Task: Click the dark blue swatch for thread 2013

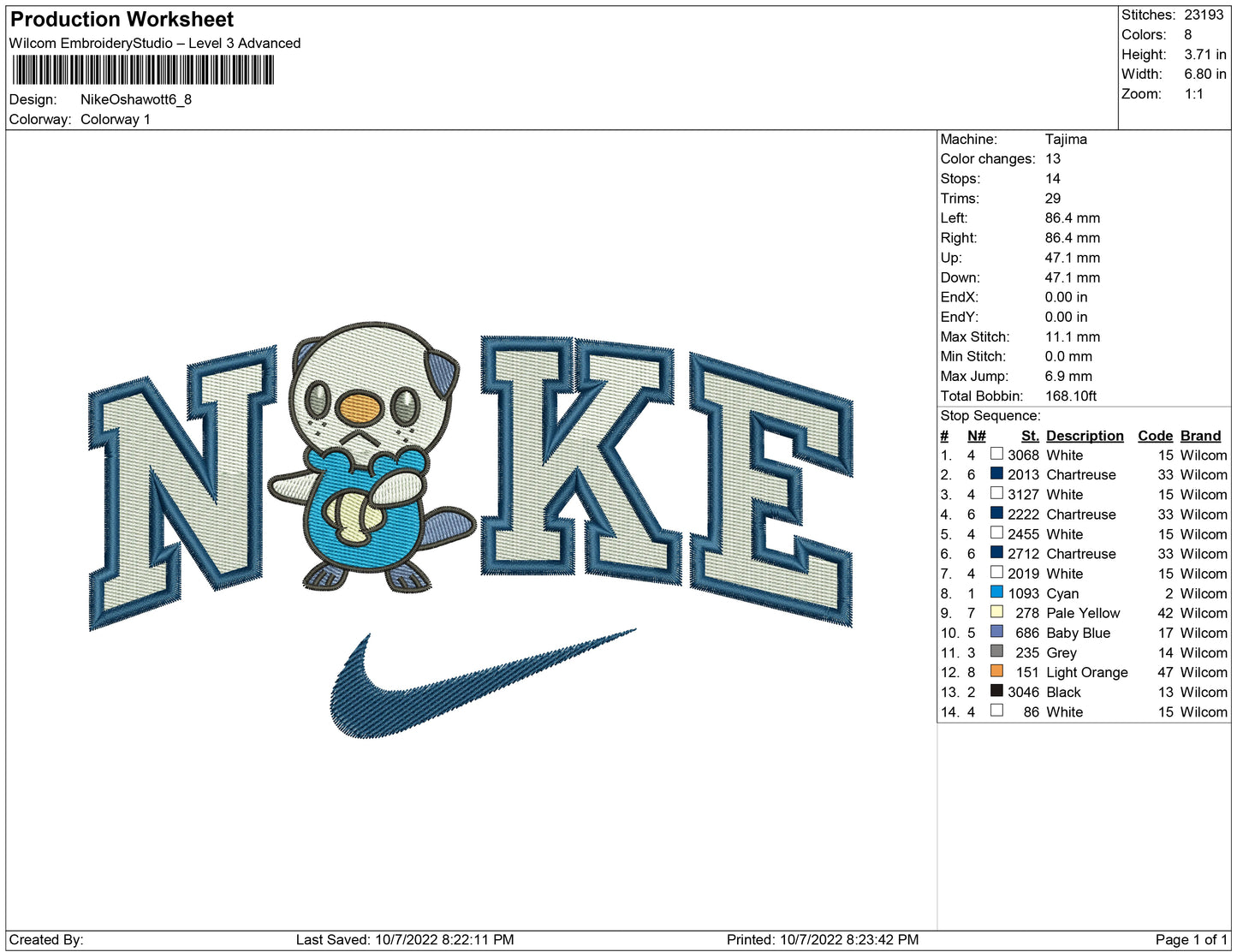Action: click(996, 473)
